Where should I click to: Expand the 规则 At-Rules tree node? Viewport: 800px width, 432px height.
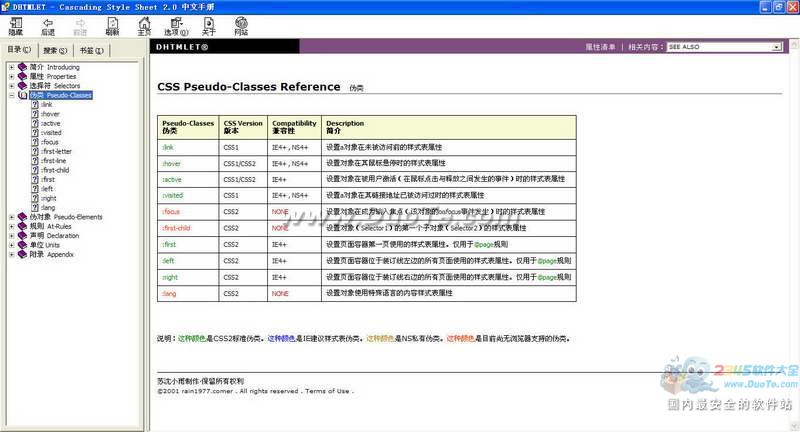point(11,226)
